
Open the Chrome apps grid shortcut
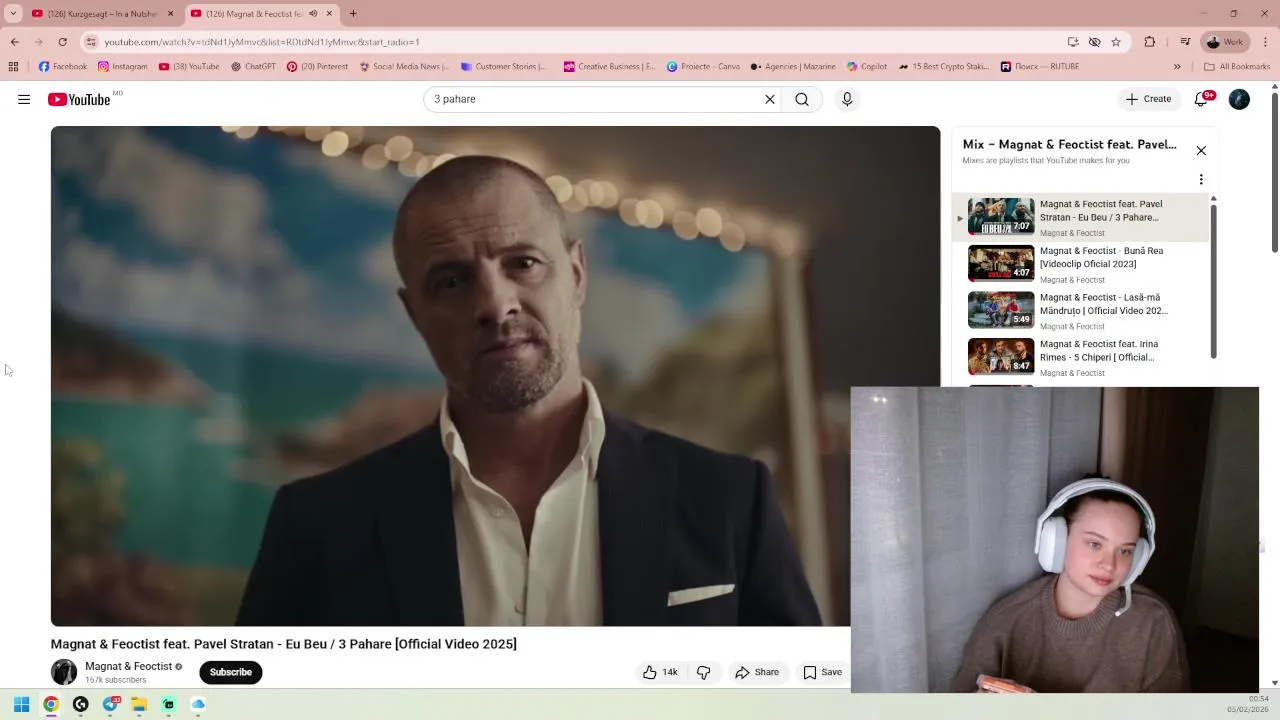tap(13, 67)
